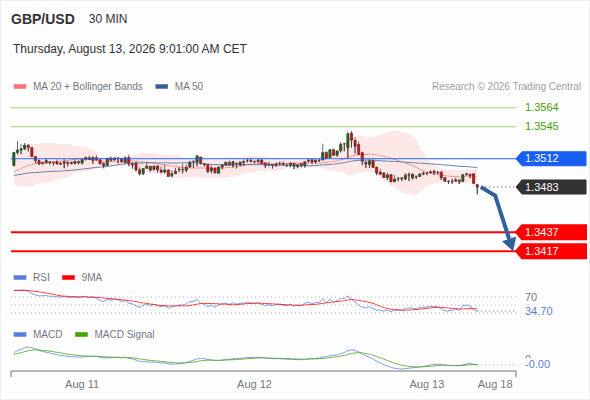Click the MA 50 legend label

coord(189,87)
